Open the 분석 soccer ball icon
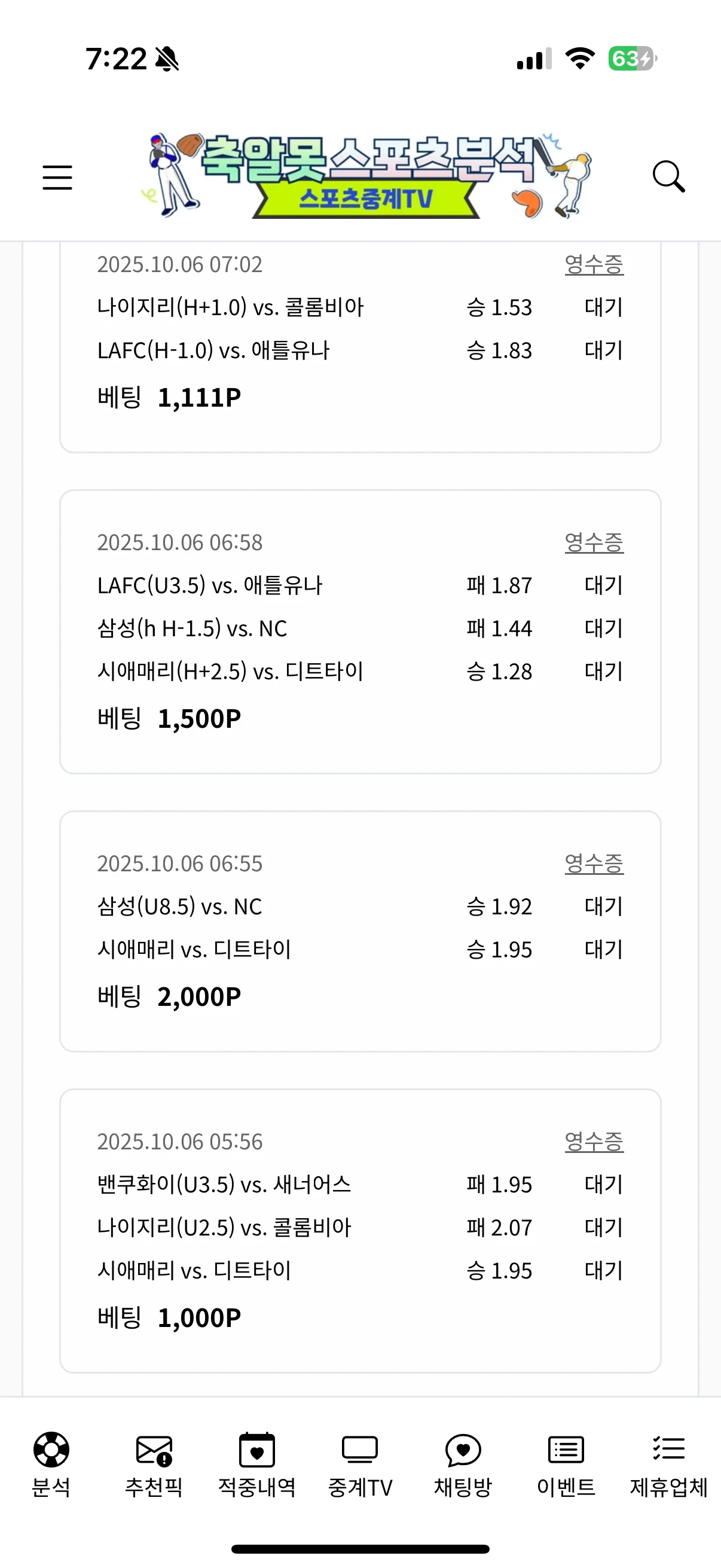Screen dimensions: 721x1568 pyautogui.click(x=51, y=1450)
